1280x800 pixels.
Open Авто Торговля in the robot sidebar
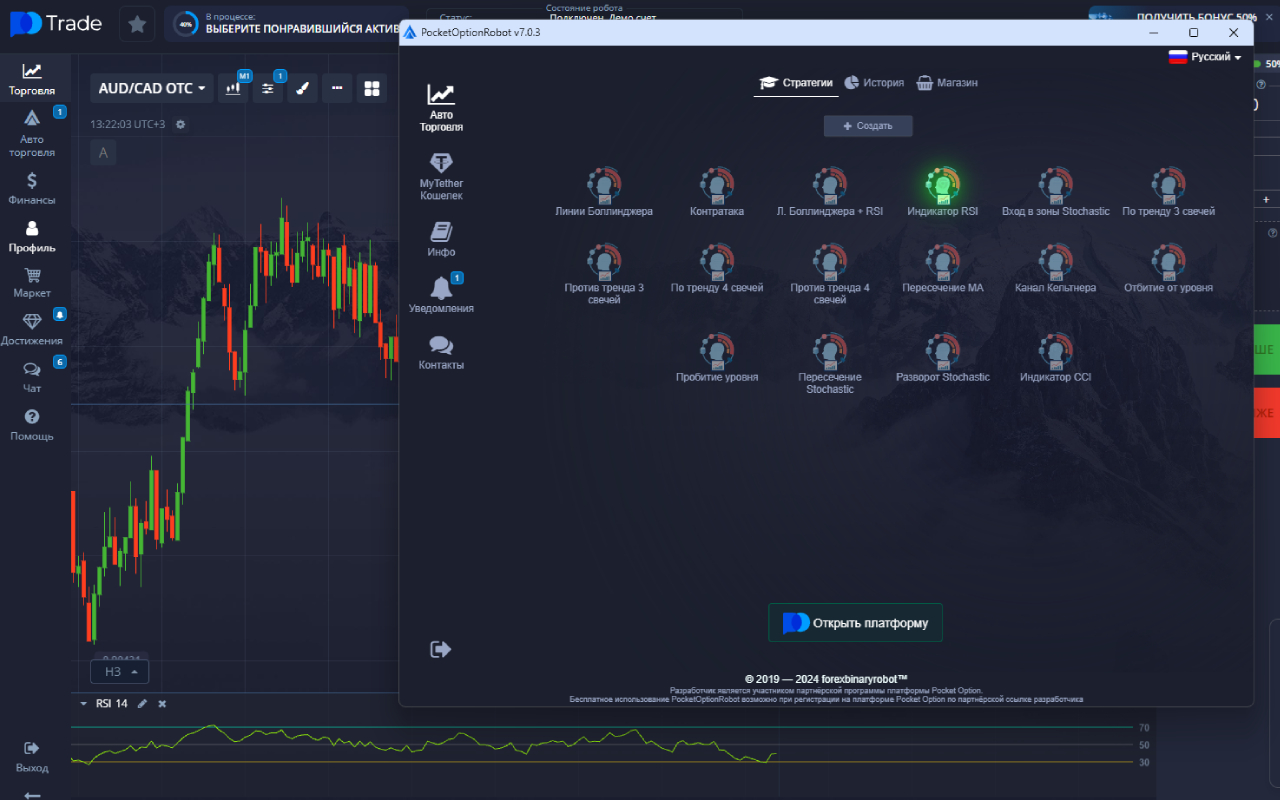[441, 107]
